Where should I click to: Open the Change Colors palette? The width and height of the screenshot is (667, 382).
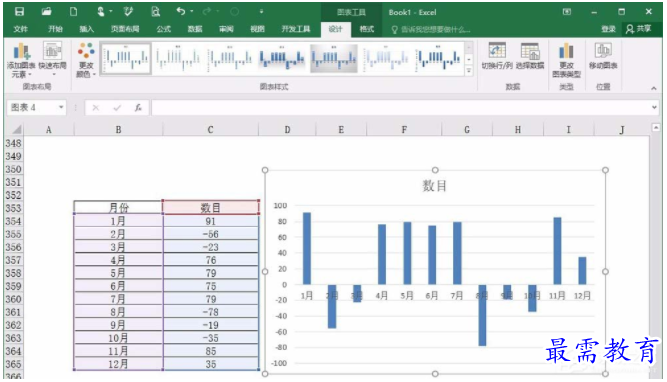(x=86, y=60)
